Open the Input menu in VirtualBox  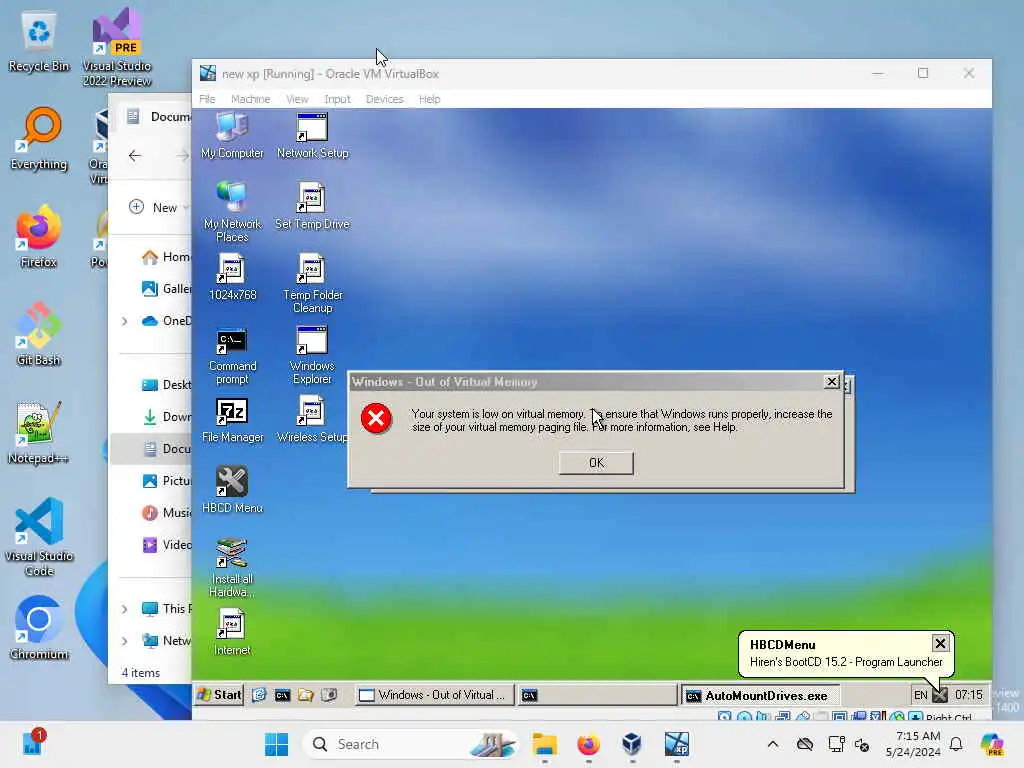(337, 99)
